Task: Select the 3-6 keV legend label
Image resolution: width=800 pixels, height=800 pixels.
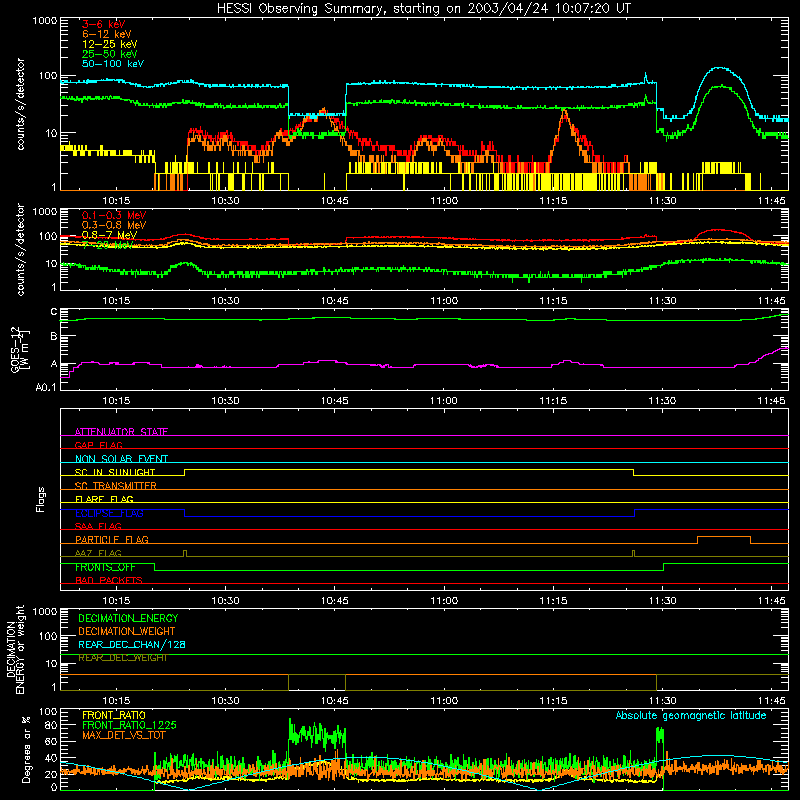Action: tap(104, 24)
